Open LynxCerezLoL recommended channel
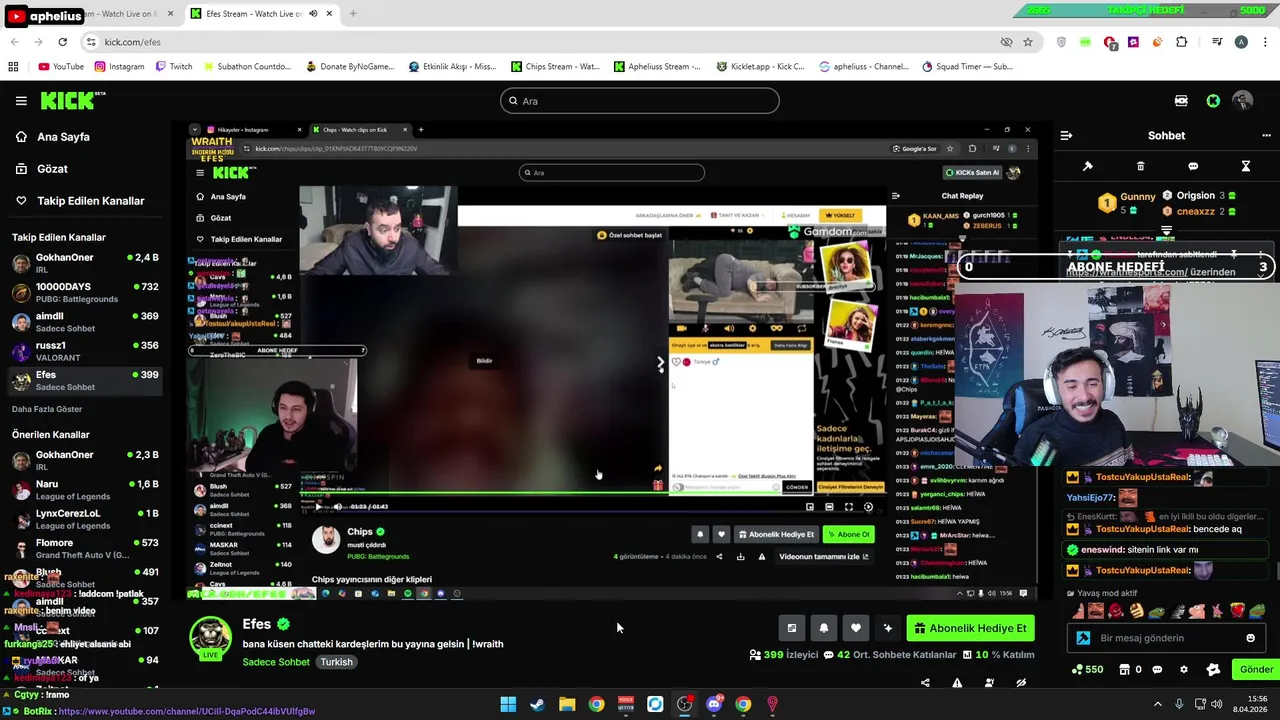1280x720 pixels. pos(84,519)
